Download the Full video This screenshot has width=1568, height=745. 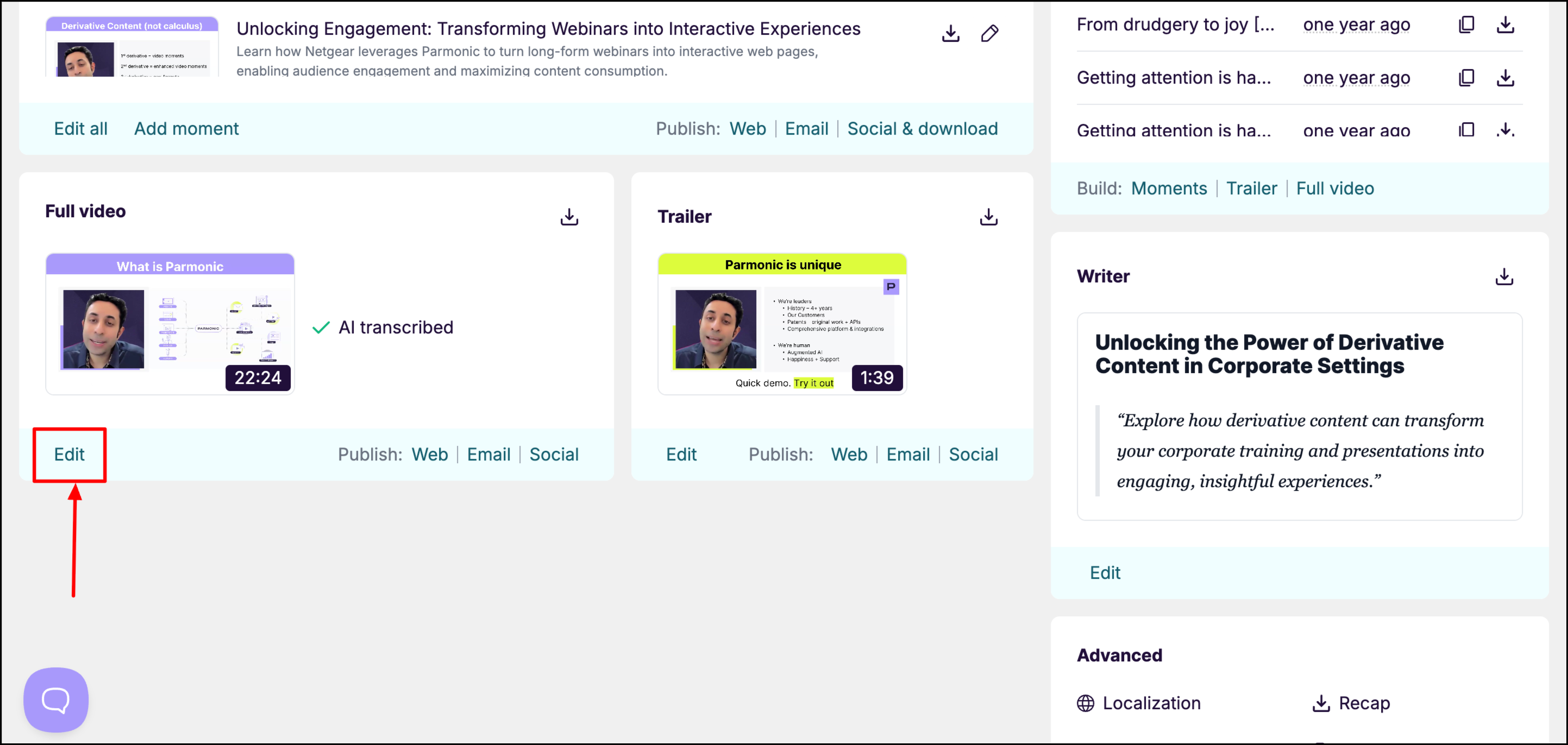tap(569, 217)
